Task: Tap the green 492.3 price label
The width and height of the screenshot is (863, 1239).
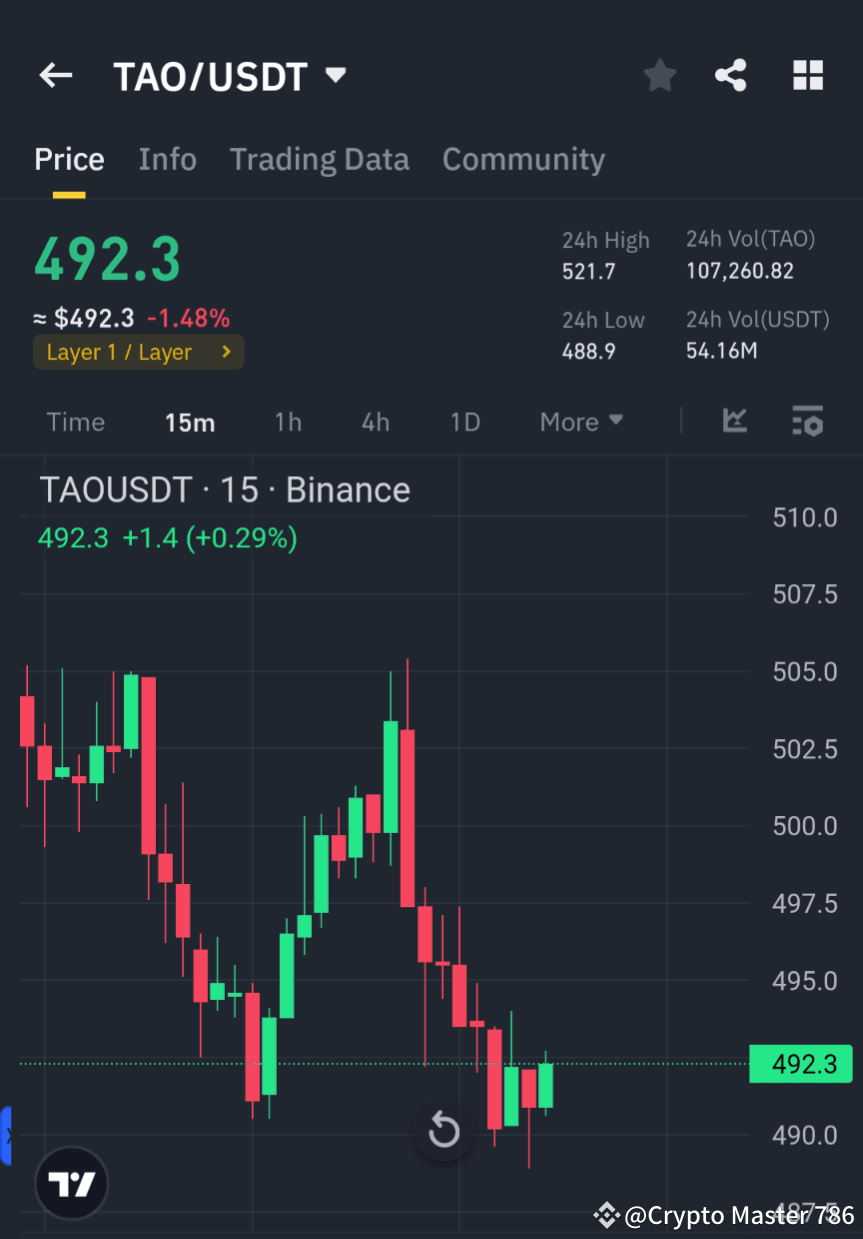Action: click(800, 1063)
